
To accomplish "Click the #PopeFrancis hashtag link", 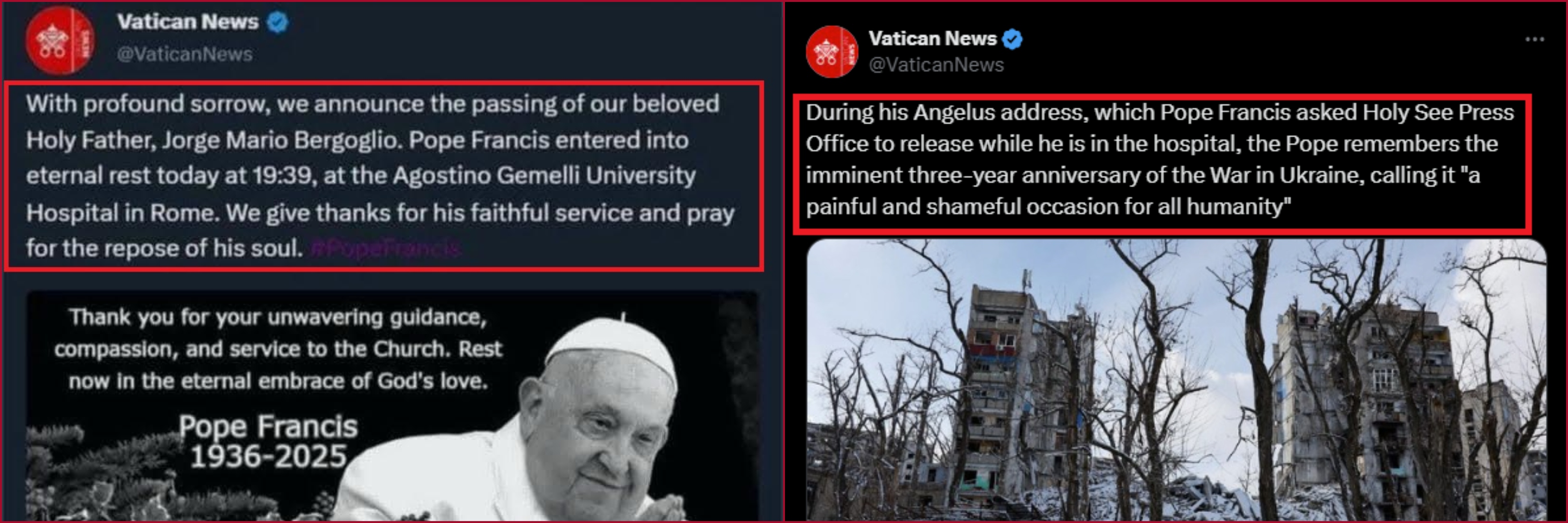I will (x=385, y=248).
